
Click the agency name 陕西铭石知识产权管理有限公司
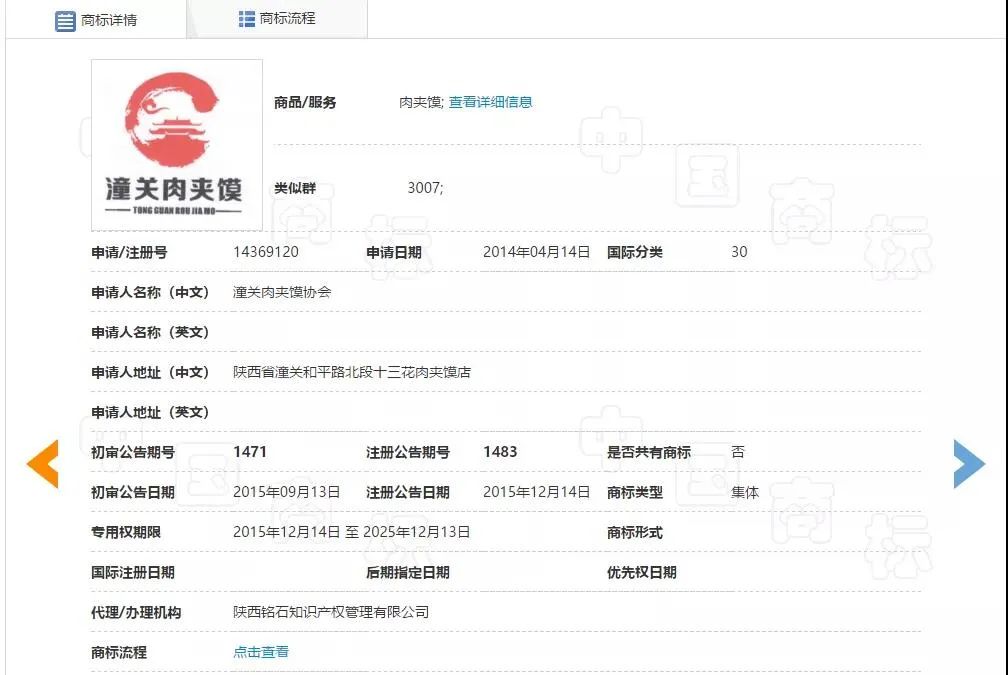coord(331,612)
